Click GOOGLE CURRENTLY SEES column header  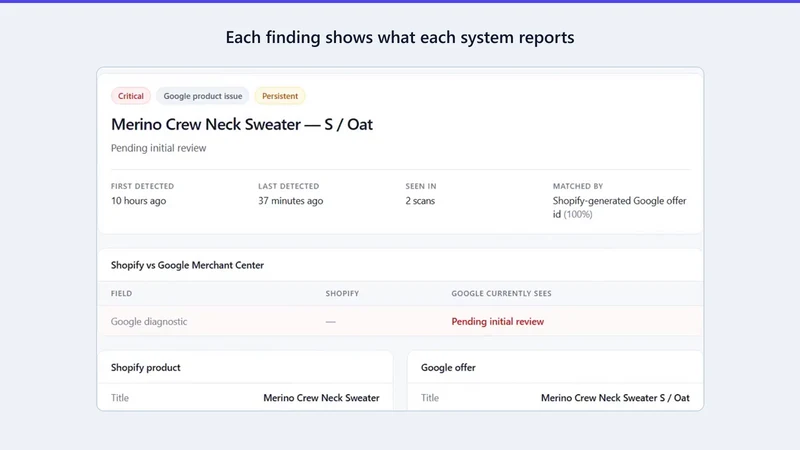pyautogui.click(x=501, y=293)
